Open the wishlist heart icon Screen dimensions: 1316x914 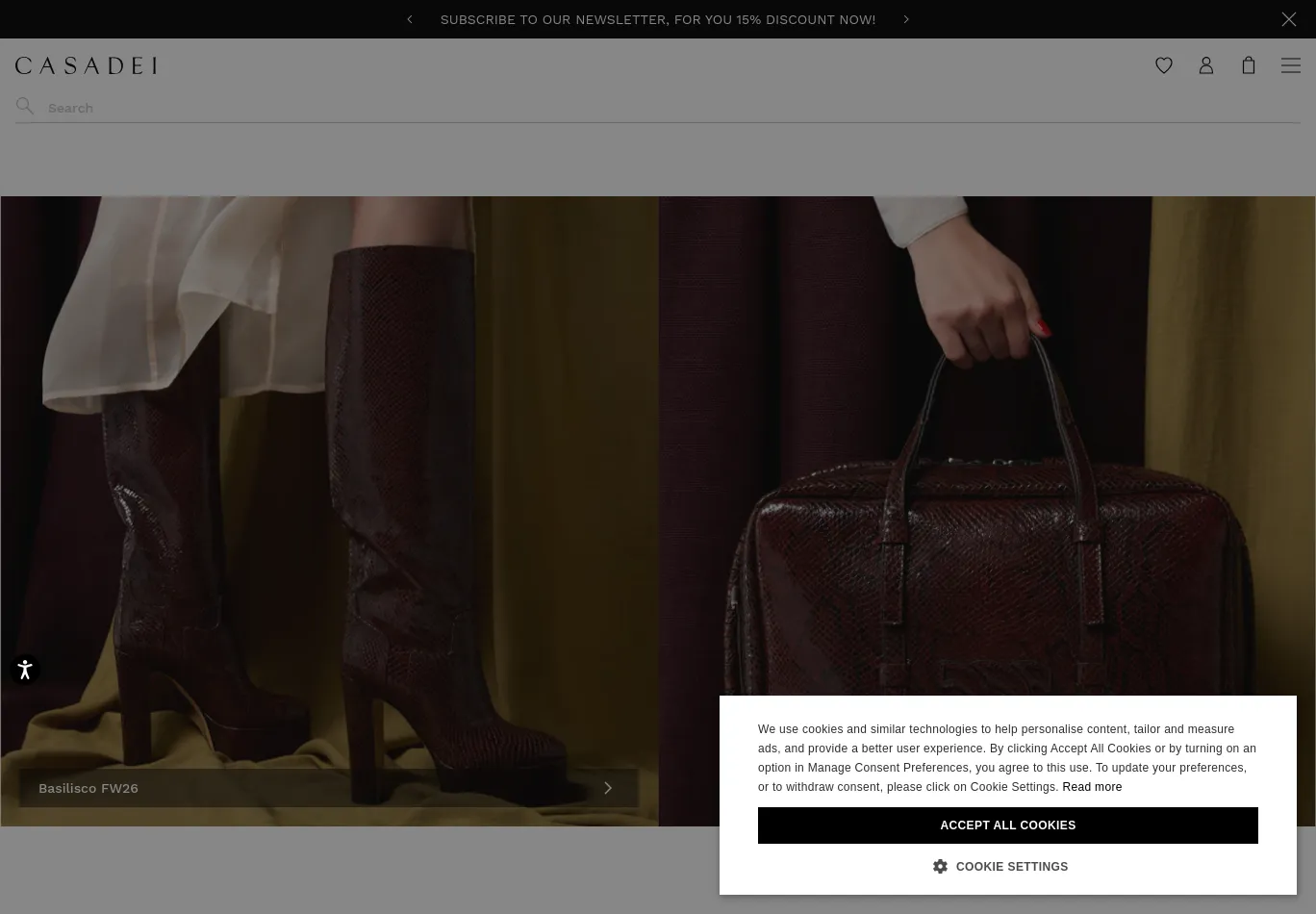(x=1164, y=65)
